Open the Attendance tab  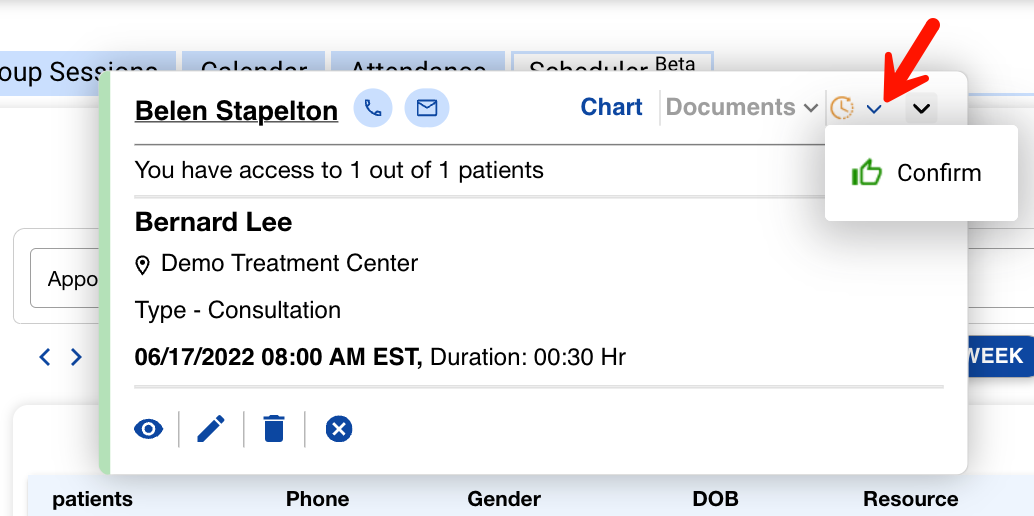[418, 66]
